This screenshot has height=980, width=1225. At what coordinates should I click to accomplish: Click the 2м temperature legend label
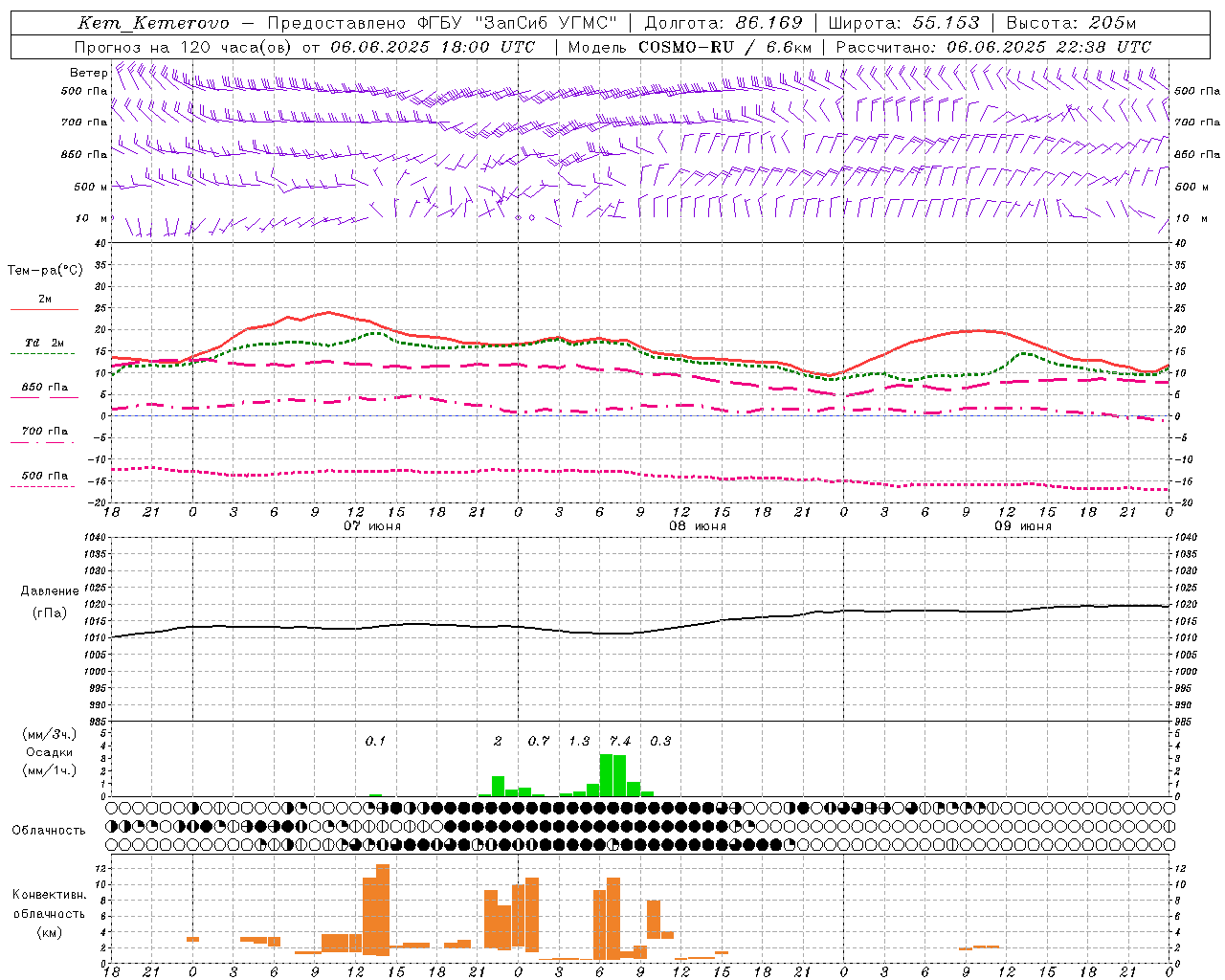45,300
